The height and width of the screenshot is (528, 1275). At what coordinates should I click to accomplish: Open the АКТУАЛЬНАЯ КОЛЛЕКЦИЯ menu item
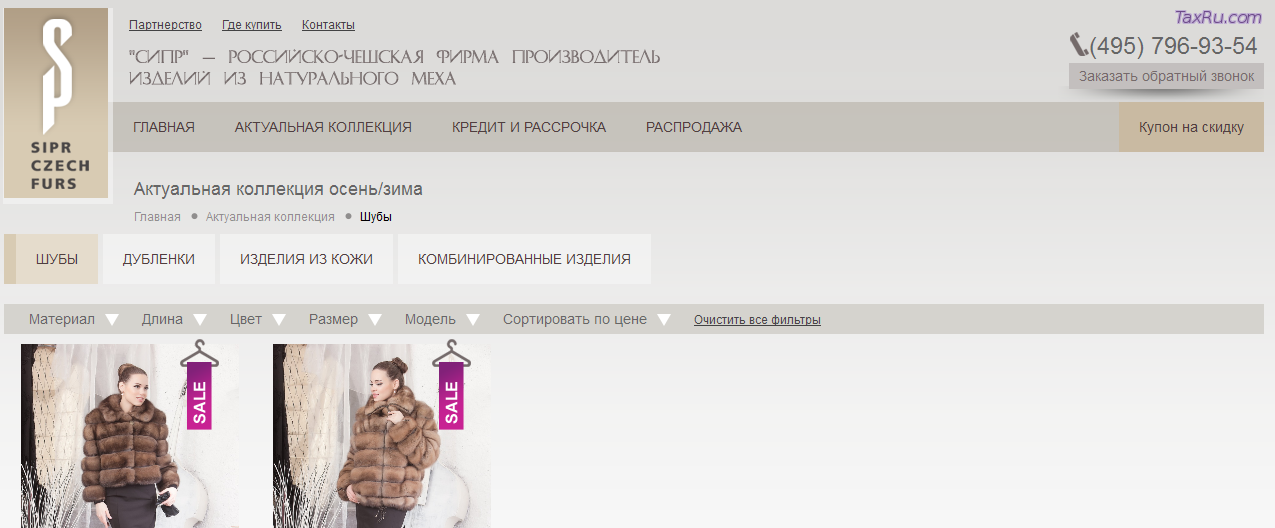[x=323, y=127]
